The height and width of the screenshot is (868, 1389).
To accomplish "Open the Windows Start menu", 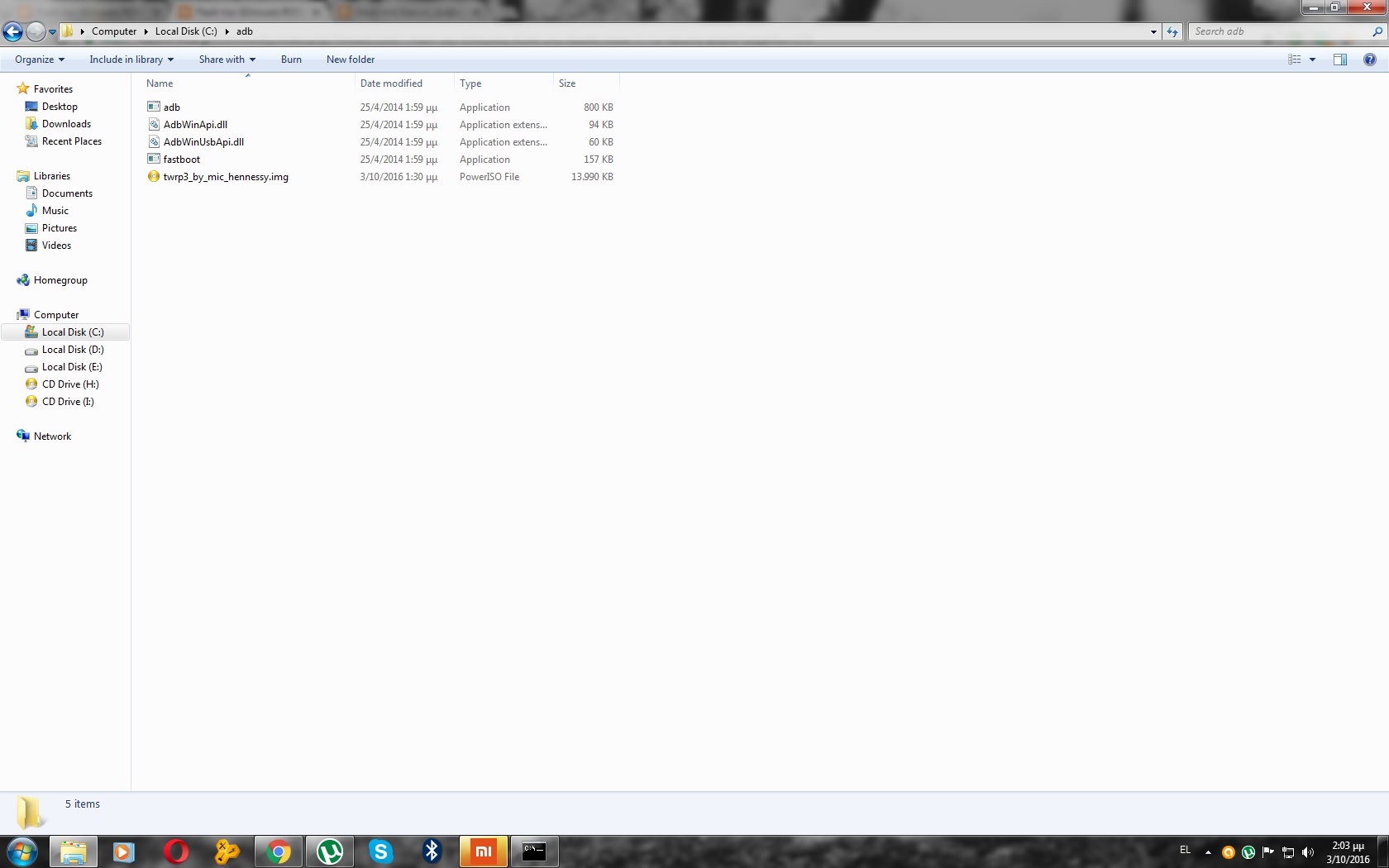I will coord(22,851).
